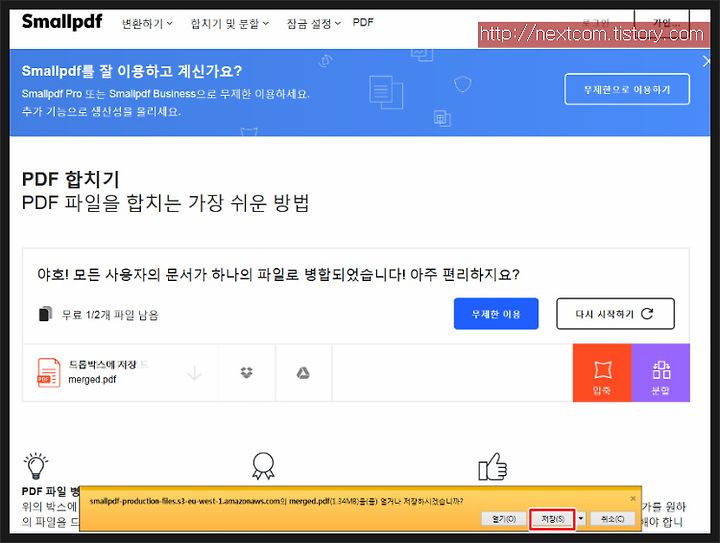The image size is (720, 543).
Task: Close the blue promotional banner
Action: (706, 62)
